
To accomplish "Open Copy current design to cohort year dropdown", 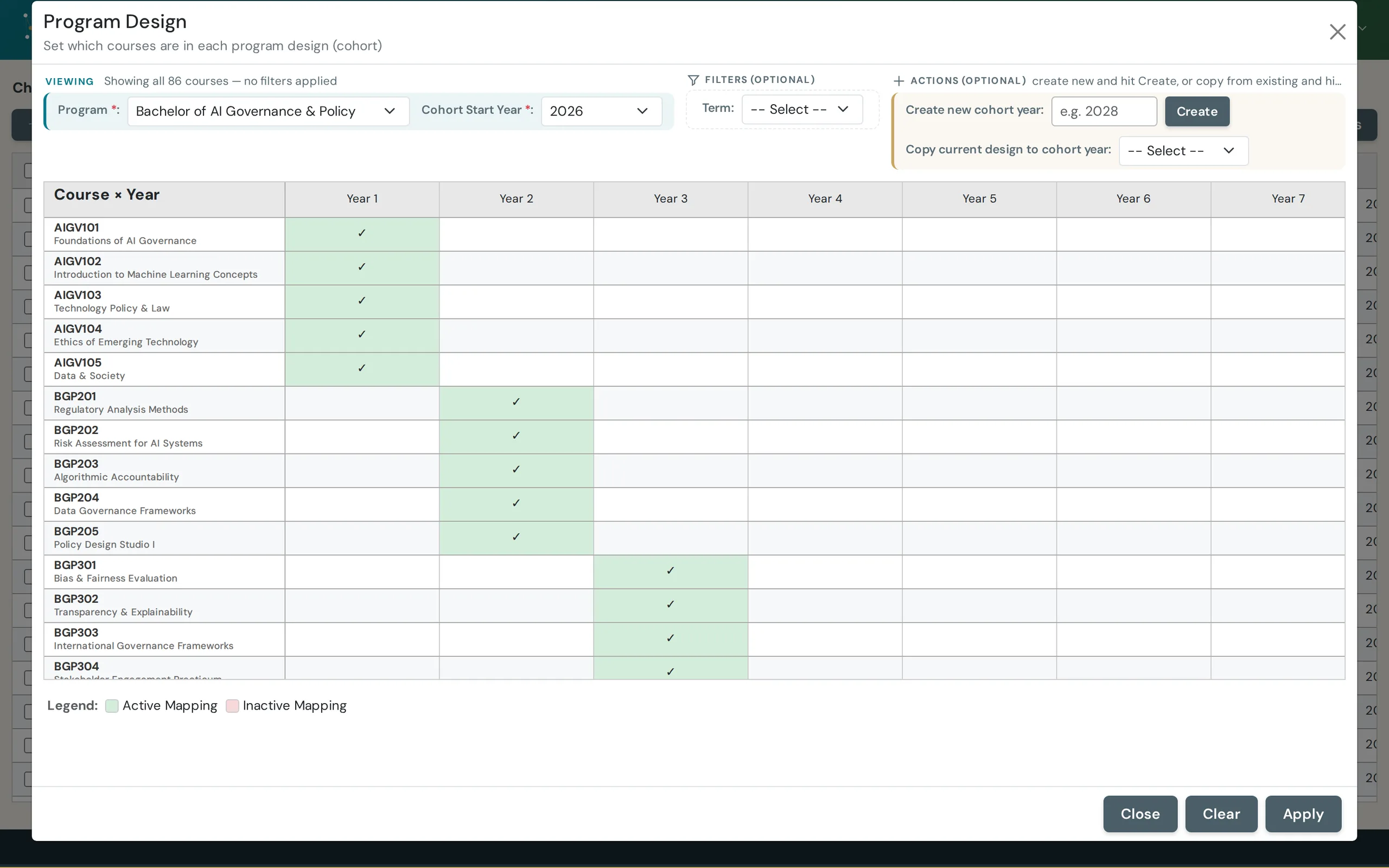I will point(1183,150).
